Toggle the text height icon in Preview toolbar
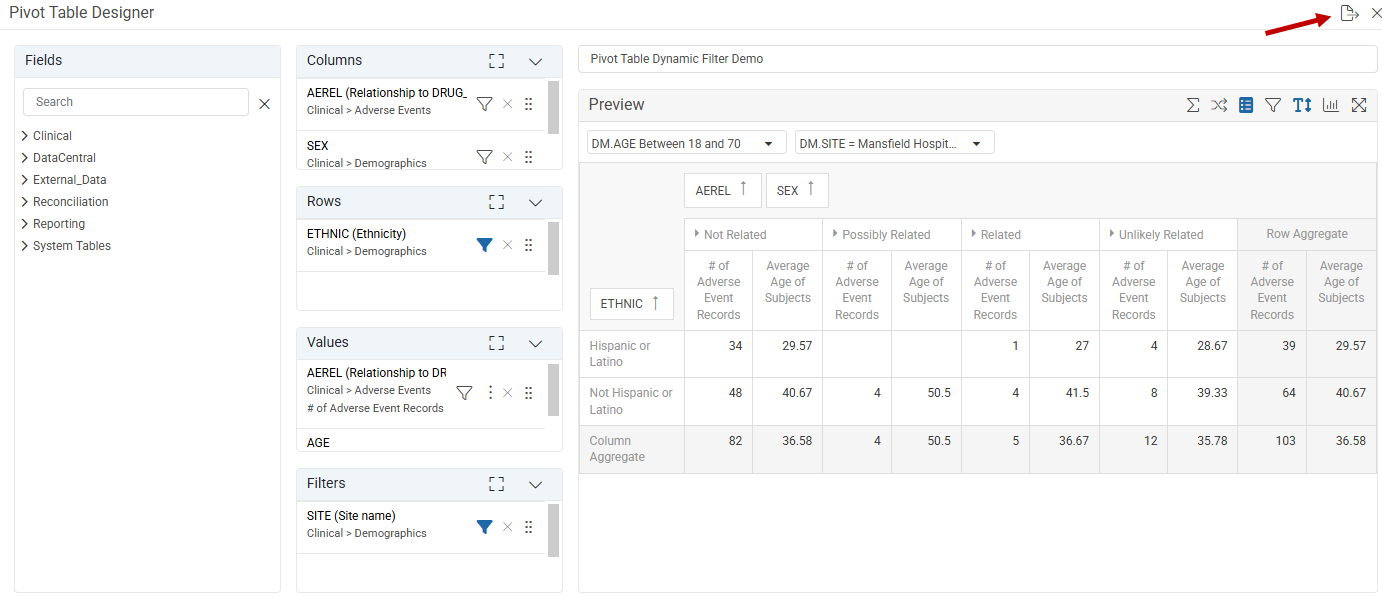This screenshot has height=597, width=1382. (x=1302, y=105)
